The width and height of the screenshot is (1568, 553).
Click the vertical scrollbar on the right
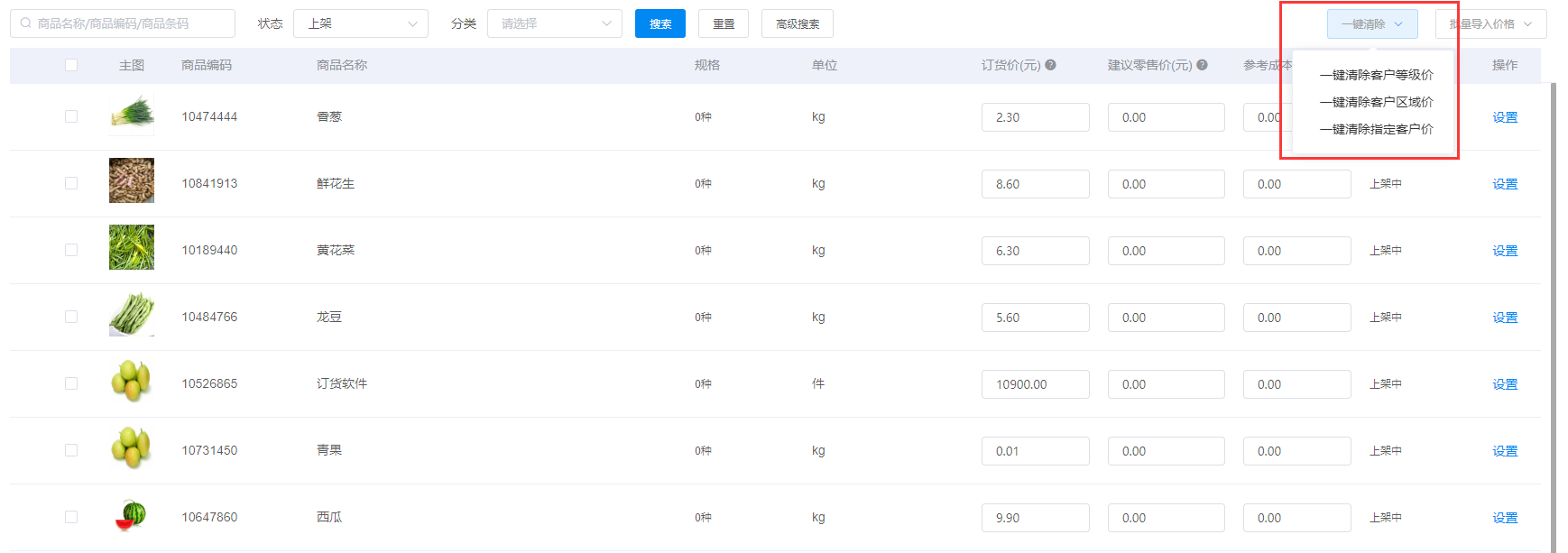click(1553, 316)
